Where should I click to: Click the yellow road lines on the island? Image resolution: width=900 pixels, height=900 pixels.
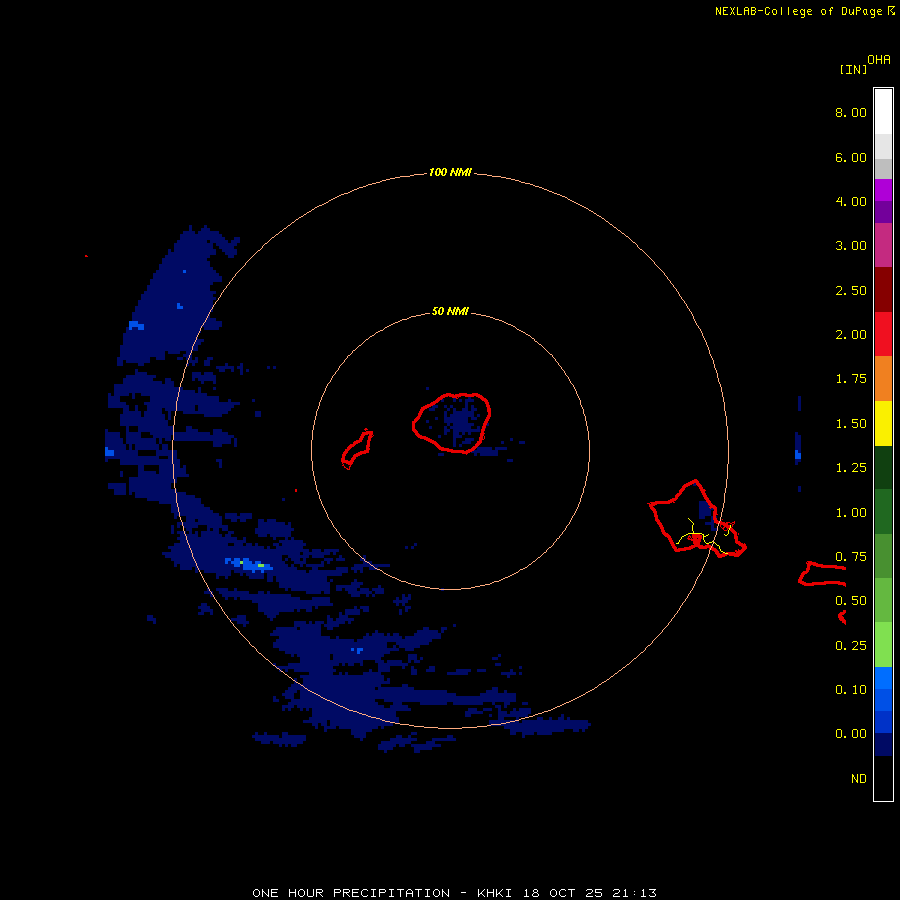pos(703,537)
